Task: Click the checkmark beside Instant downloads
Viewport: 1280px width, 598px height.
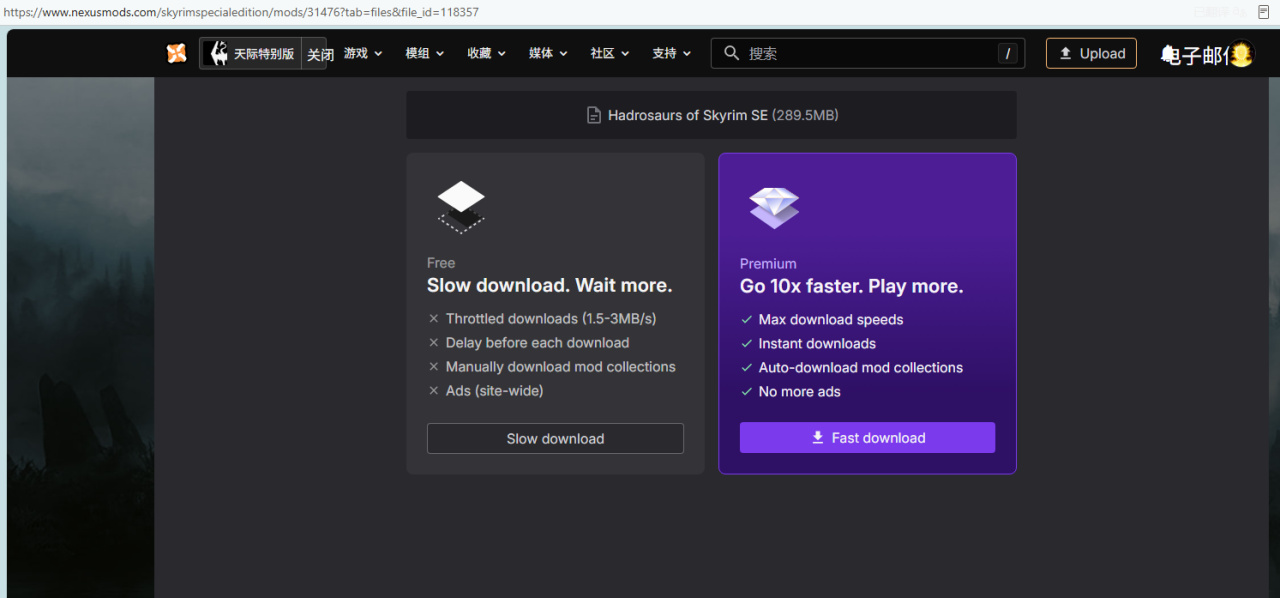Action: pyautogui.click(x=746, y=344)
